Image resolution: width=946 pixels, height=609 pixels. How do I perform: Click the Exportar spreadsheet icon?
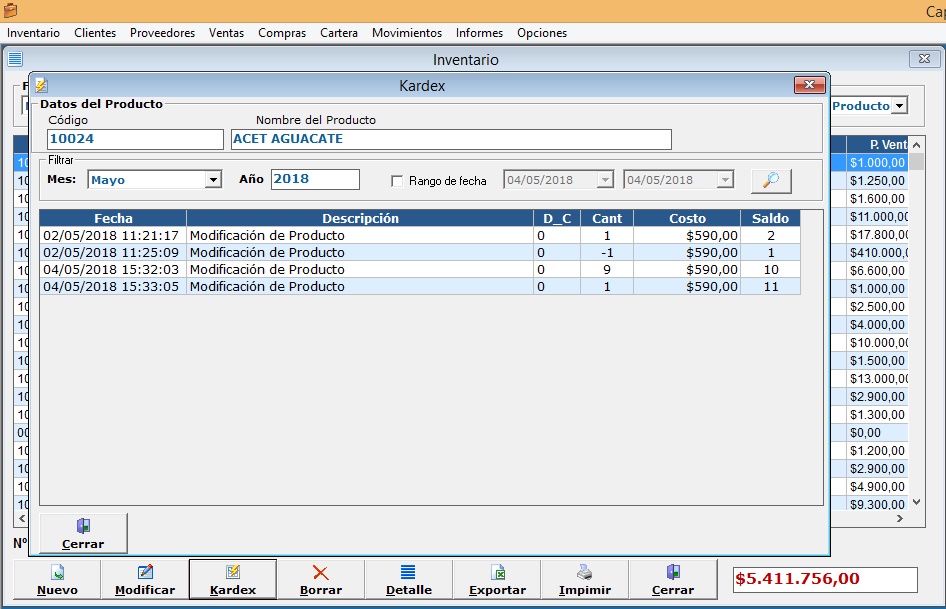(497, 572)
